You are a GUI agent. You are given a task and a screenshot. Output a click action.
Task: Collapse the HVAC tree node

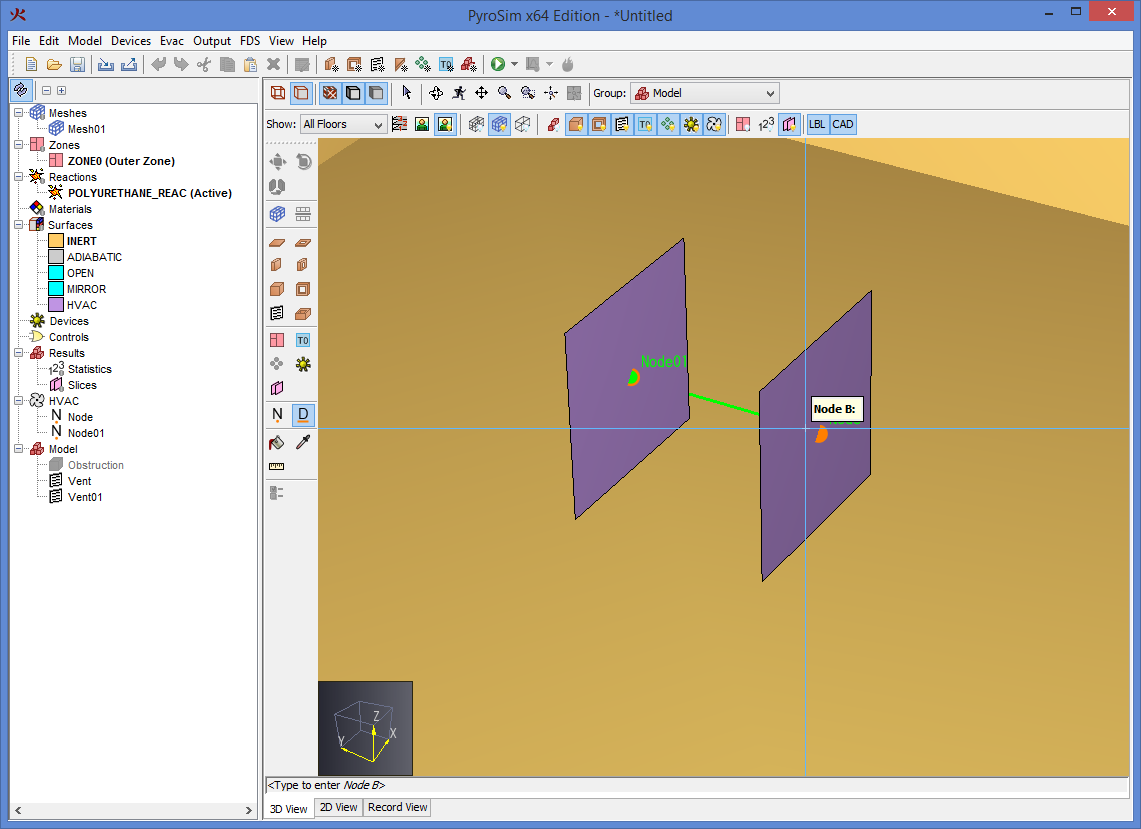18,401
